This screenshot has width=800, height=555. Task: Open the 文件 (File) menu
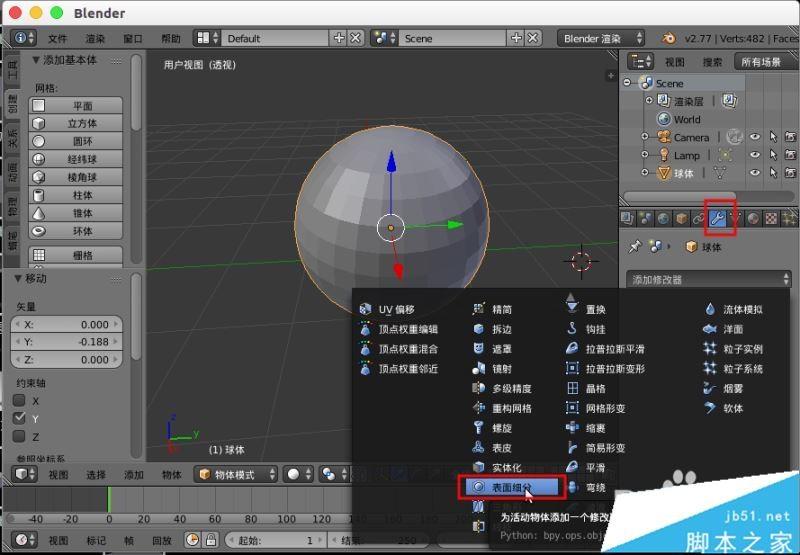point(57,38)
